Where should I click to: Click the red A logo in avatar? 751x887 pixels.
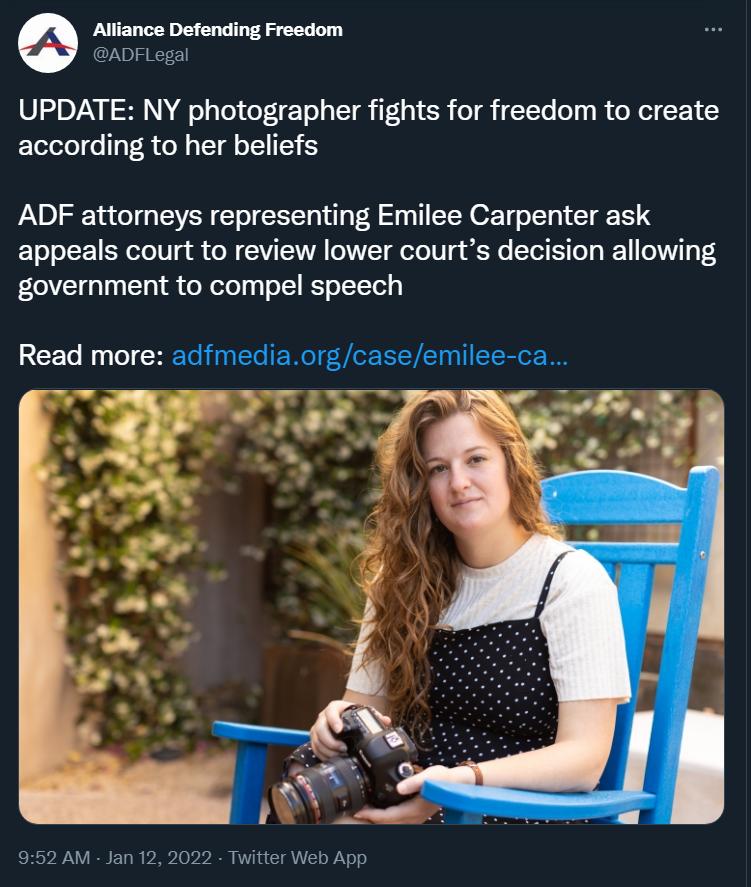tap(48, 42)
